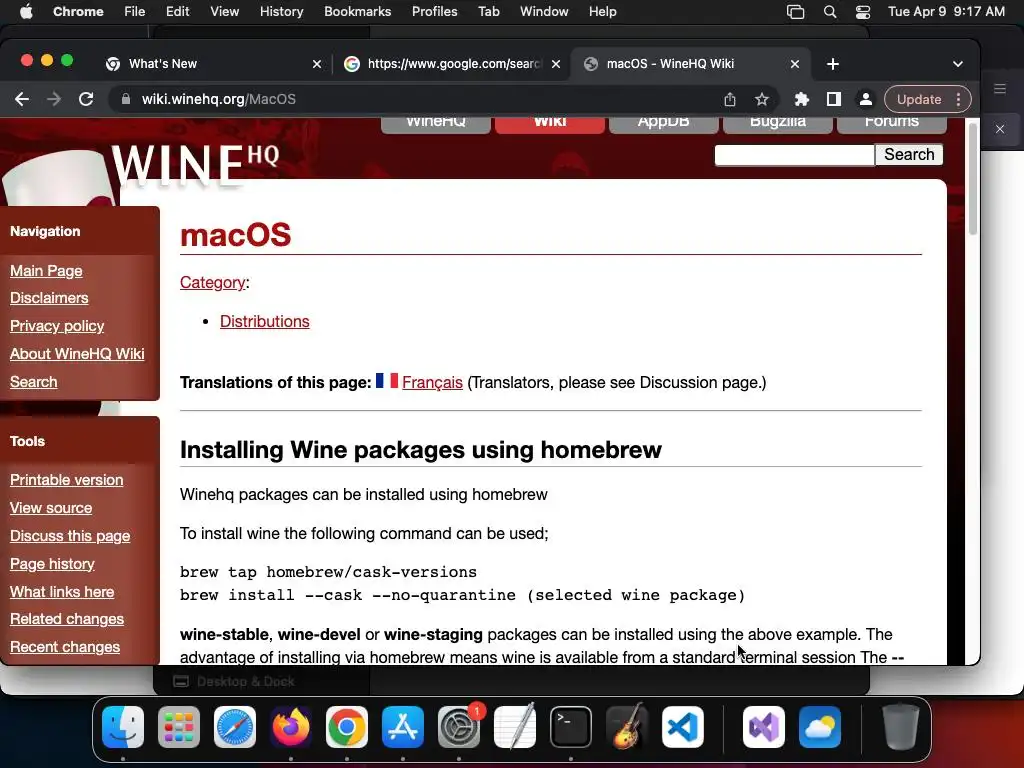Viewport: 1024px width, 768px height.
Task: Click the wiki Search button
Action: (909, 155)
